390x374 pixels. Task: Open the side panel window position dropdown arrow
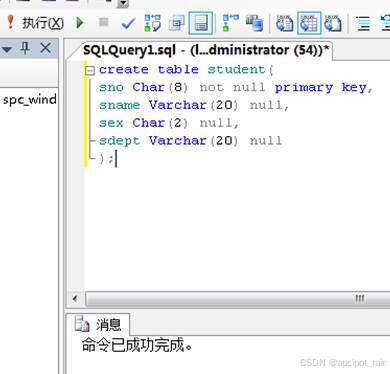click(x=7, y=49)
